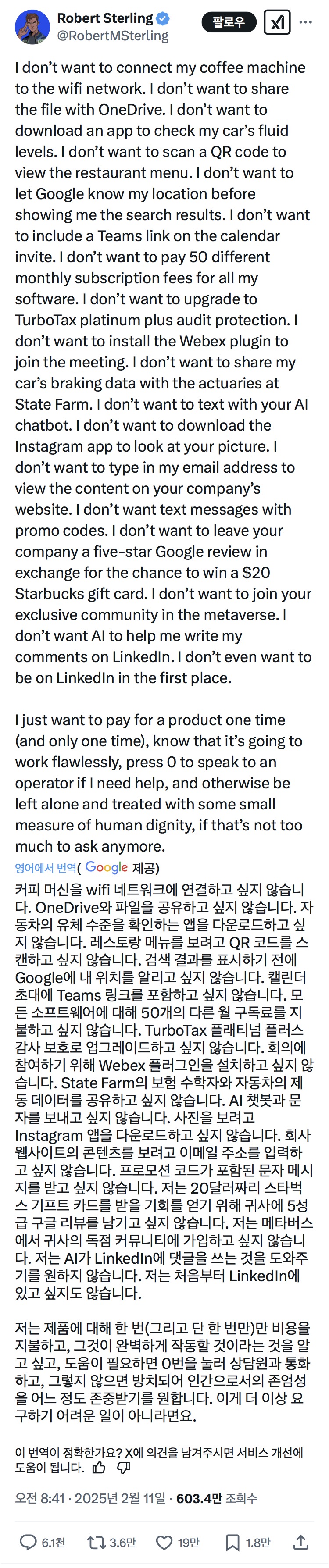The height and width of the screenshot is (1568, 329).
Task: Open the repost menu showing 3.6만
Action: click(96, 1542)
